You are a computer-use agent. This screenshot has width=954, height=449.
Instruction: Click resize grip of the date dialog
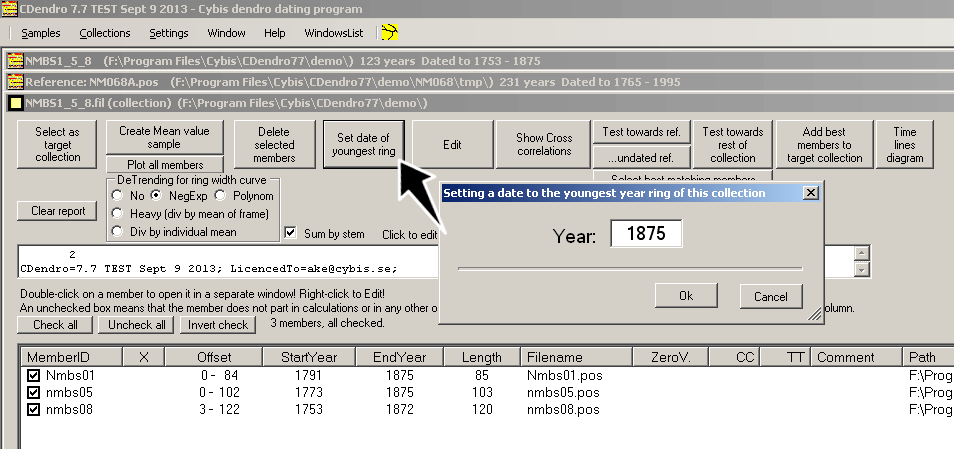[x=815, y=315]
